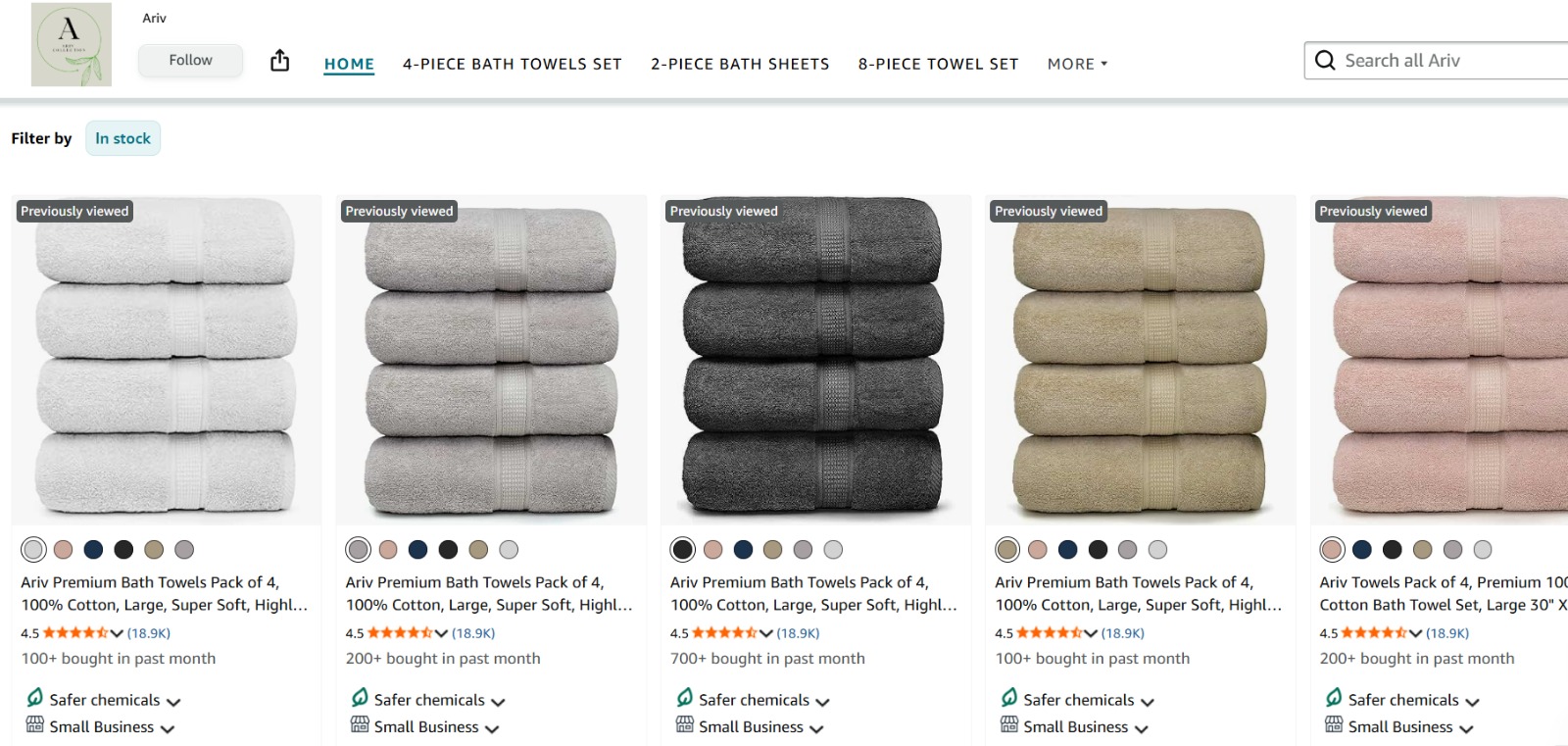The height and width of the screenshot is (746, 1568).
Task: Click Small Business storefront icon on gray towels
Action: point(360,724)
